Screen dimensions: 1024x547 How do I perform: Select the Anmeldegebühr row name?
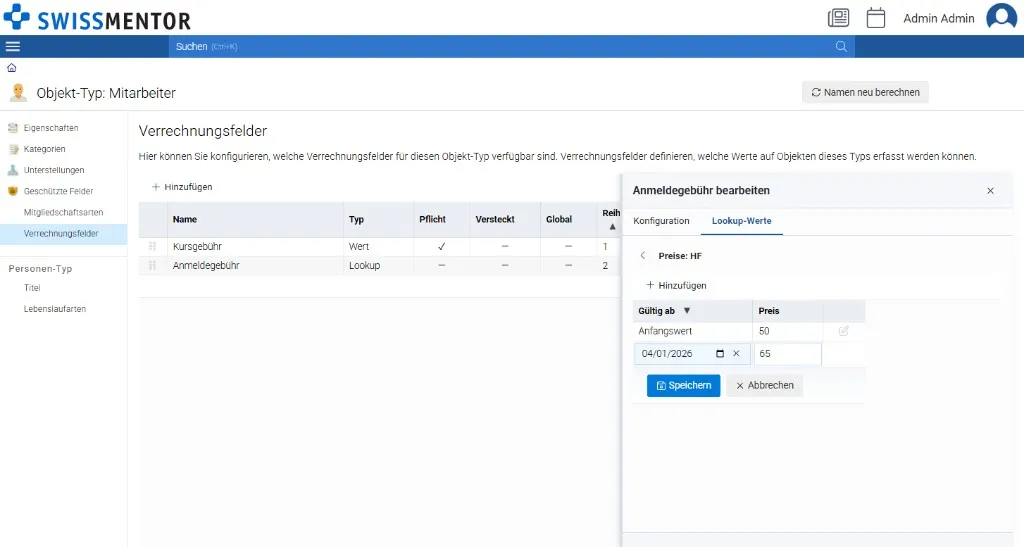click(206, 266)
